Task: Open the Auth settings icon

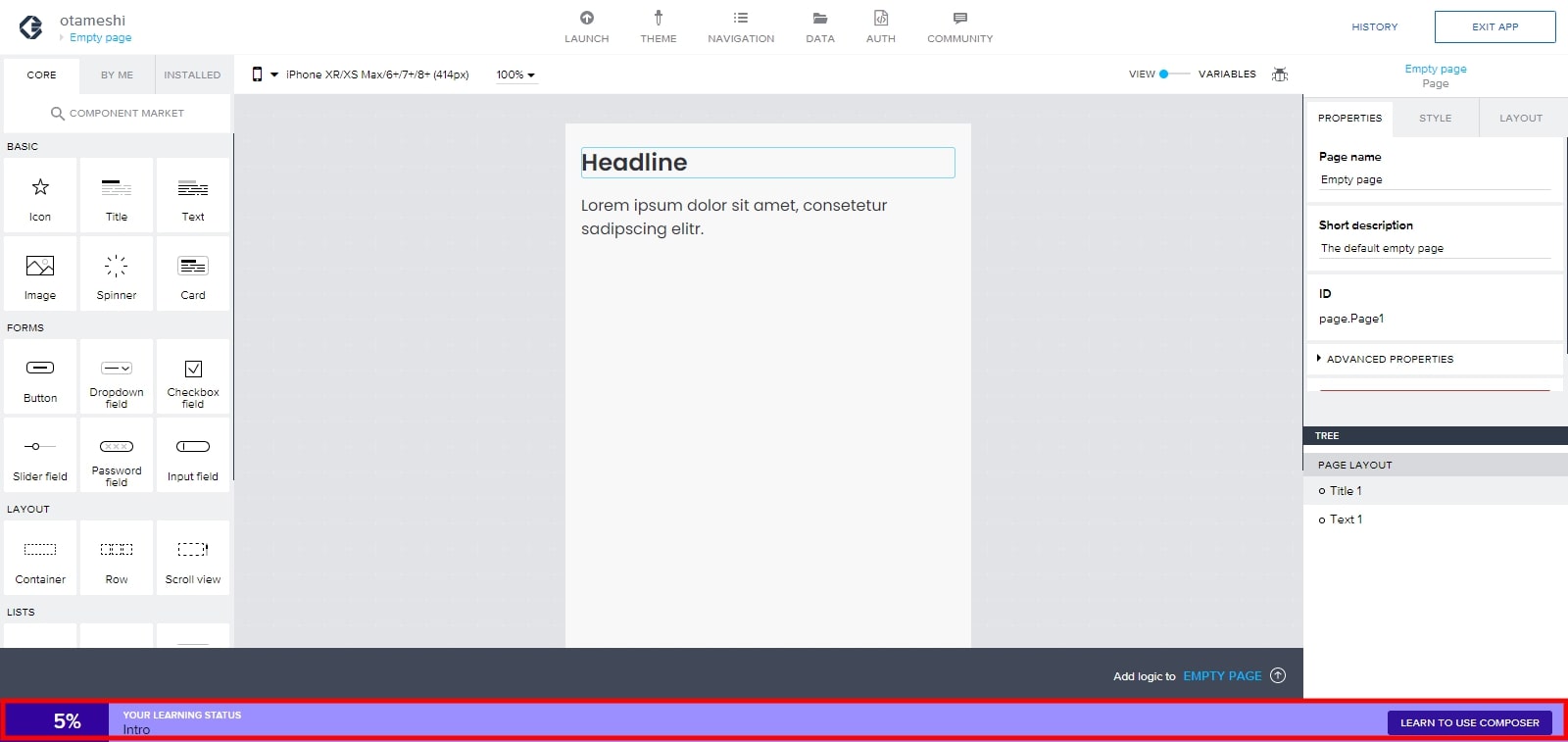Action: pos(880,19)
